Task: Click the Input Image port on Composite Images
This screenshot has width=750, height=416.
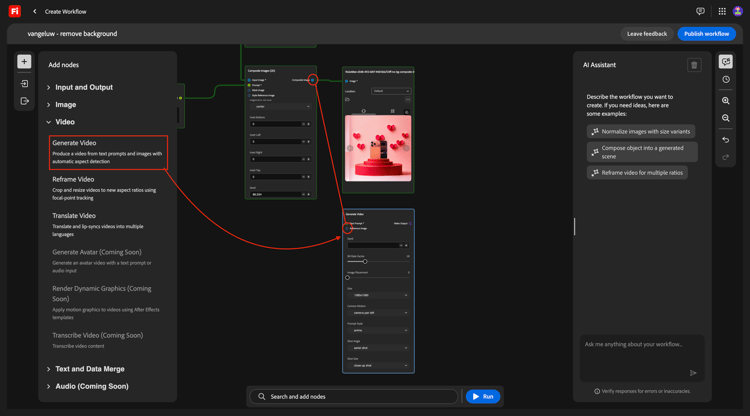Action: pos(249,80)
